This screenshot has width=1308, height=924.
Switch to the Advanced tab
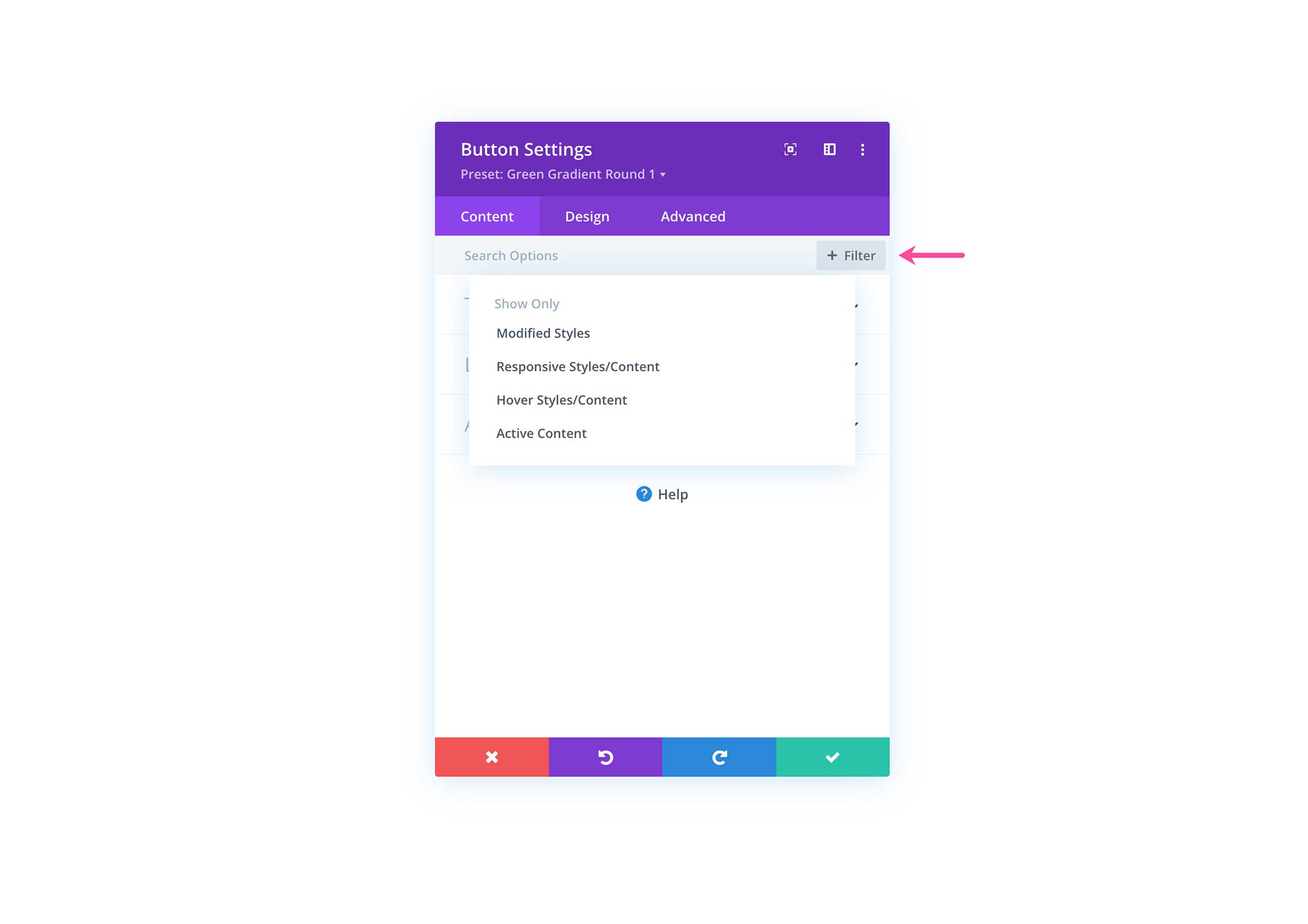693,216
